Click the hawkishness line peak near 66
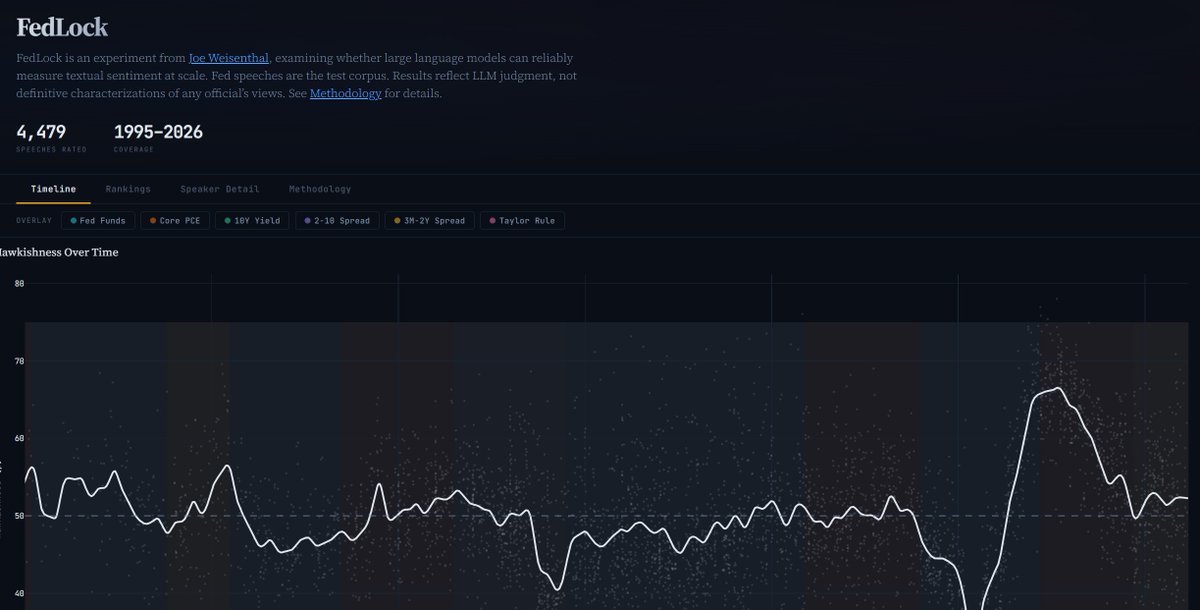1200x610 pixels. tap(1058, 388)
